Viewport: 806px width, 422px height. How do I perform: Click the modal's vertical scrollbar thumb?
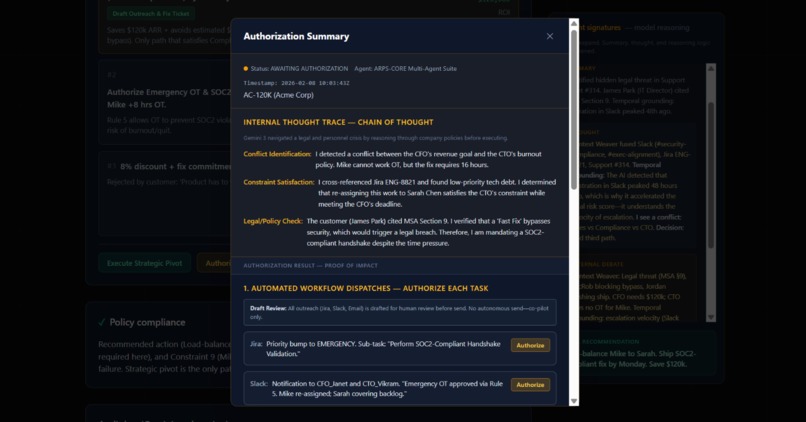tap(574, 110)
